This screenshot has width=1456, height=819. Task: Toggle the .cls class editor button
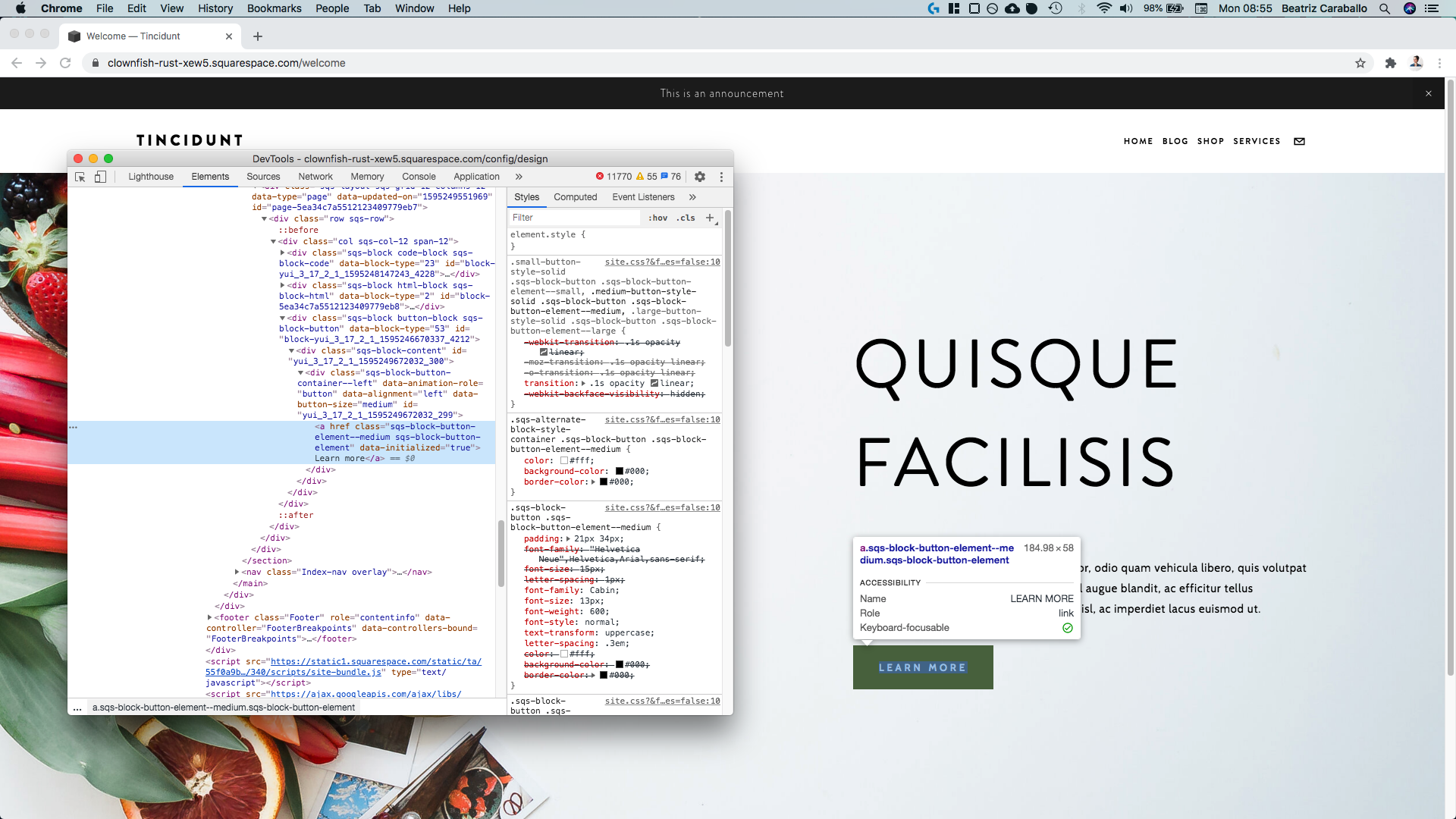(686, 218)
